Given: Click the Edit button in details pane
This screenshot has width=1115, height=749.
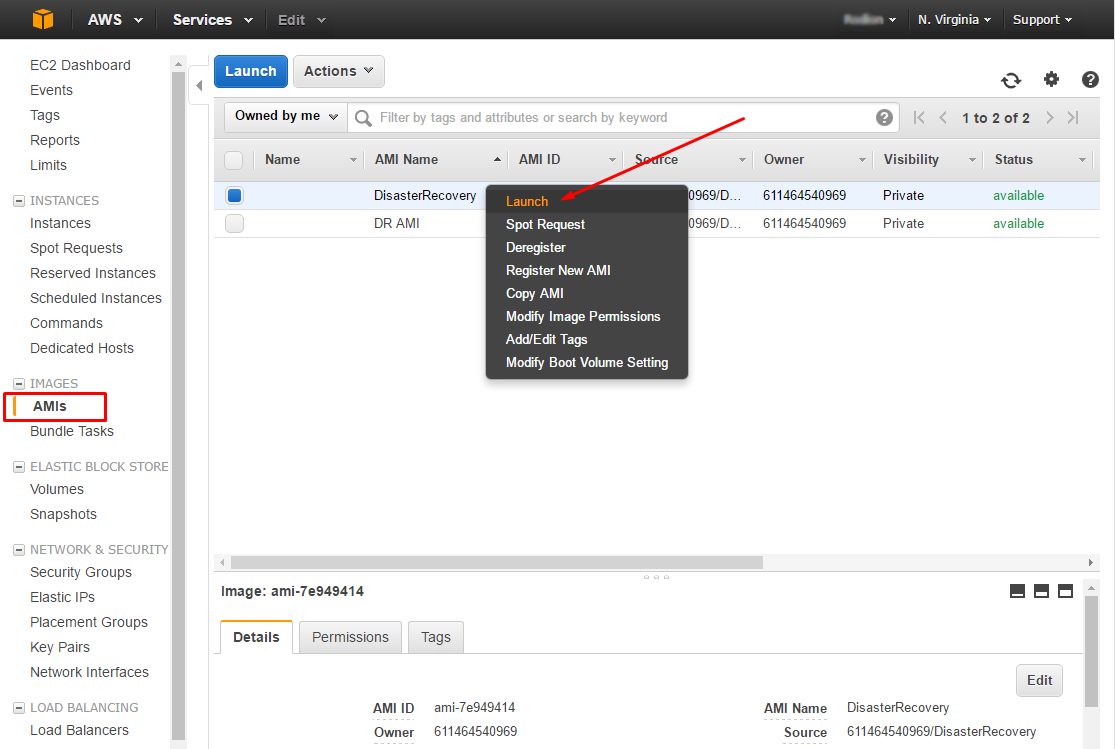Looking at the screenshot, I should pos(1039,681).
